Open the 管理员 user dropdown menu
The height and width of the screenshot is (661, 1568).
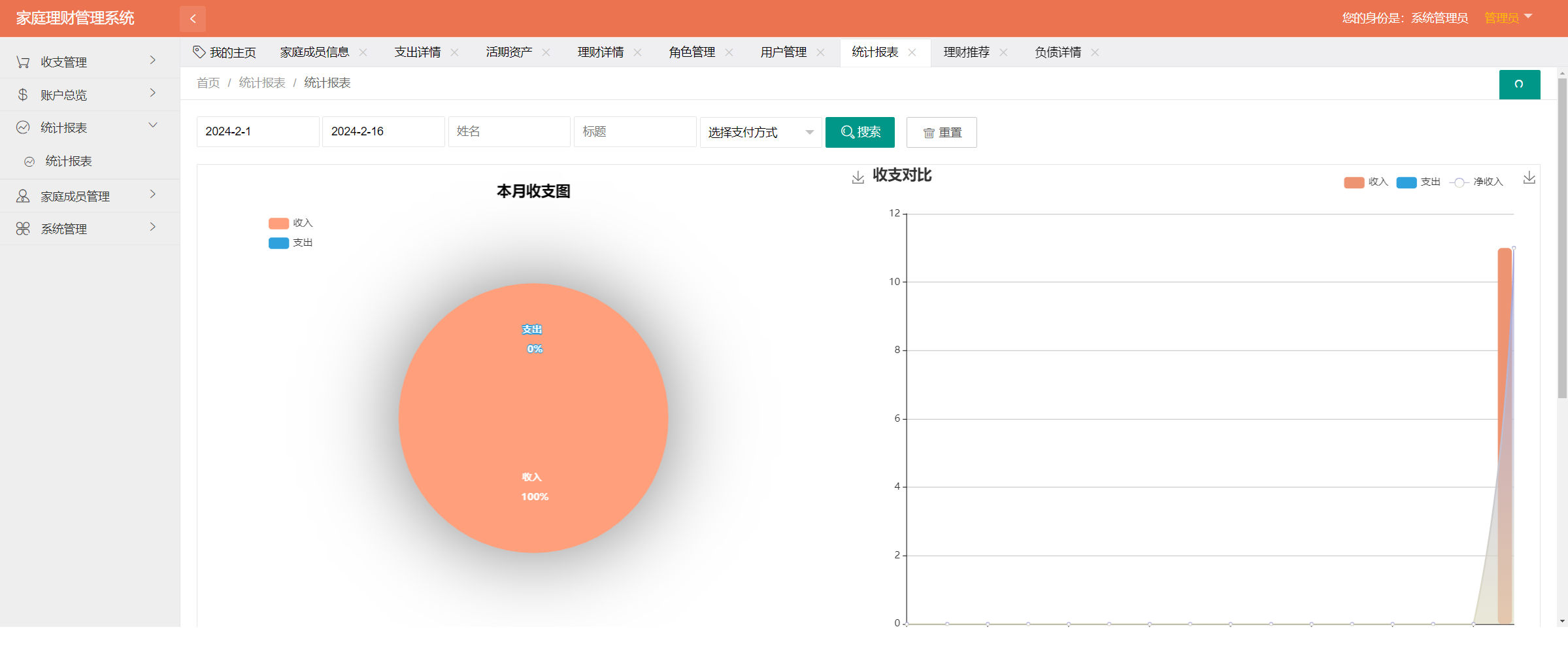coord(1509,18)
